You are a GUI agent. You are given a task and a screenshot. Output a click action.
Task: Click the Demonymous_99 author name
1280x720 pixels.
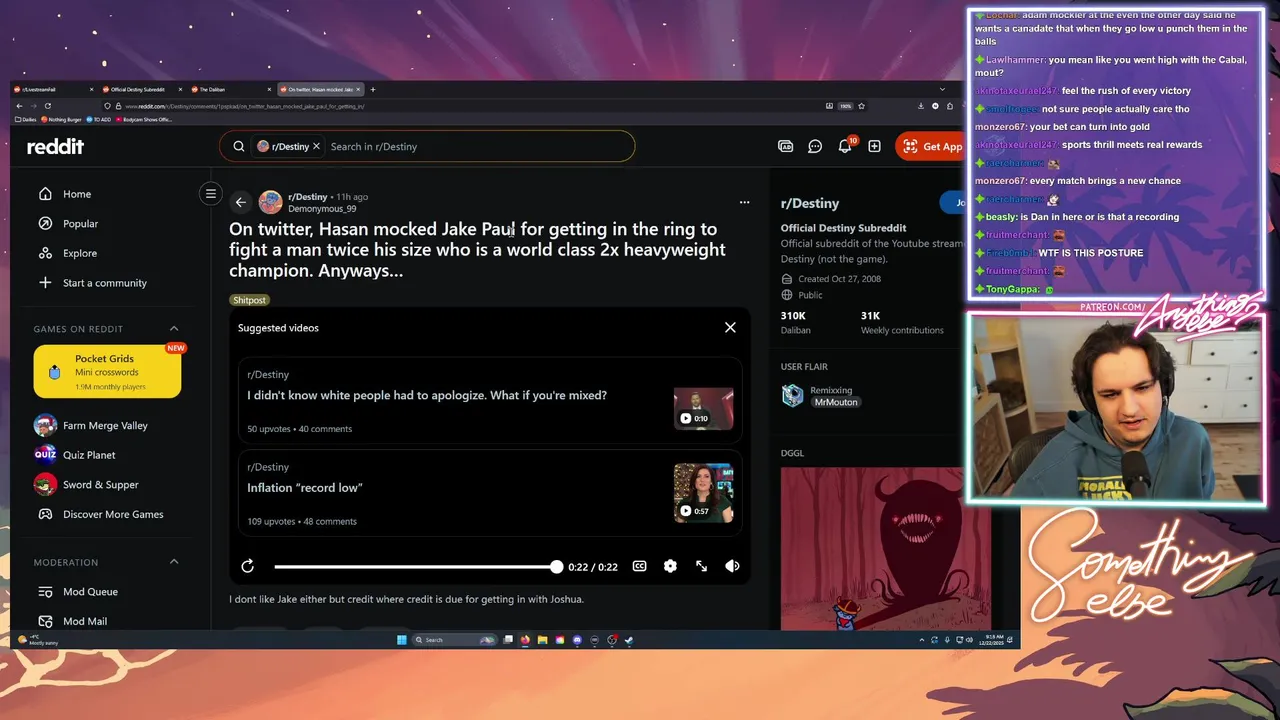pyautogui.click(x=322, y=208)
